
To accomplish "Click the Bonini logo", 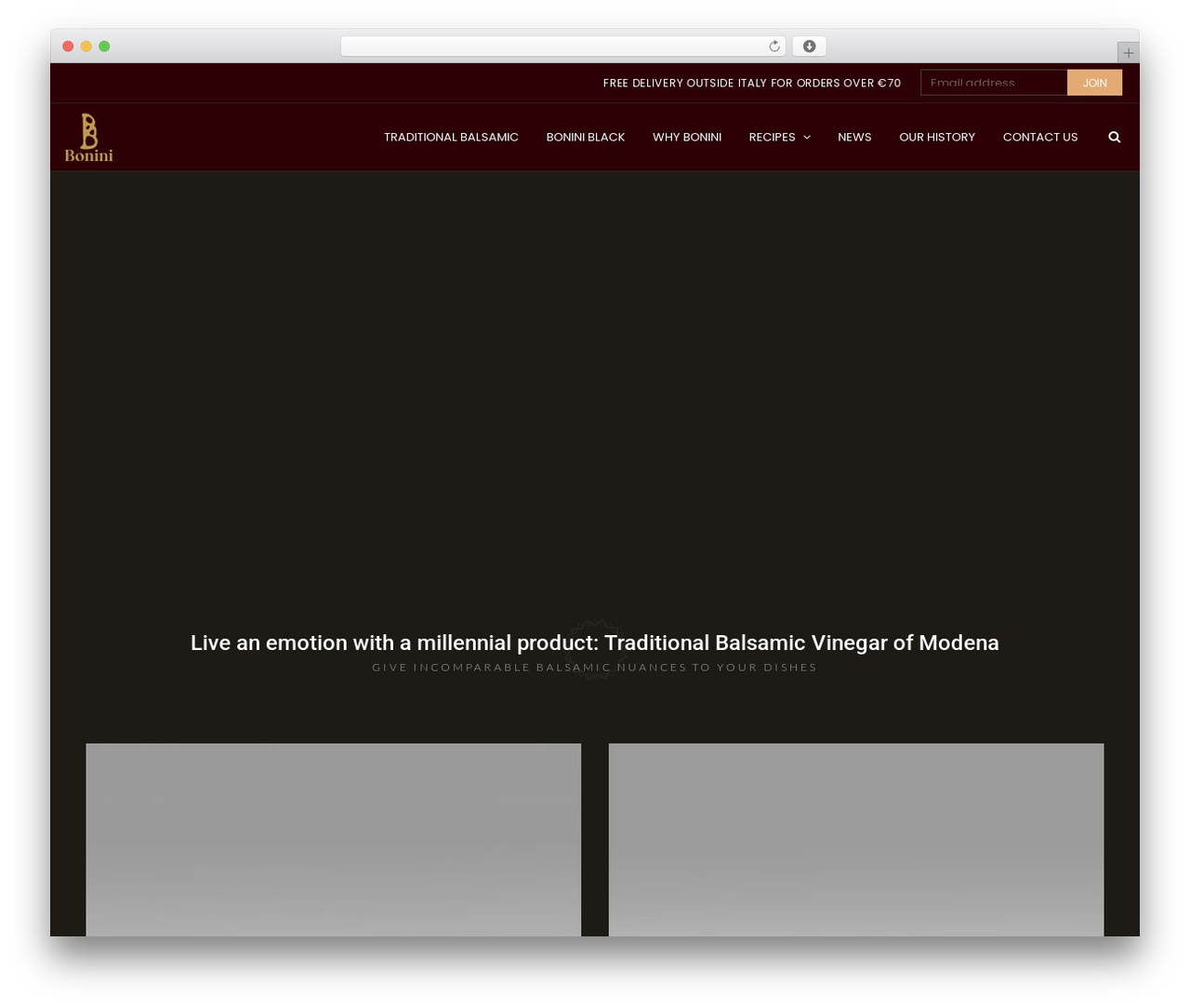I will pyautogui.click(x=88, y=137).
